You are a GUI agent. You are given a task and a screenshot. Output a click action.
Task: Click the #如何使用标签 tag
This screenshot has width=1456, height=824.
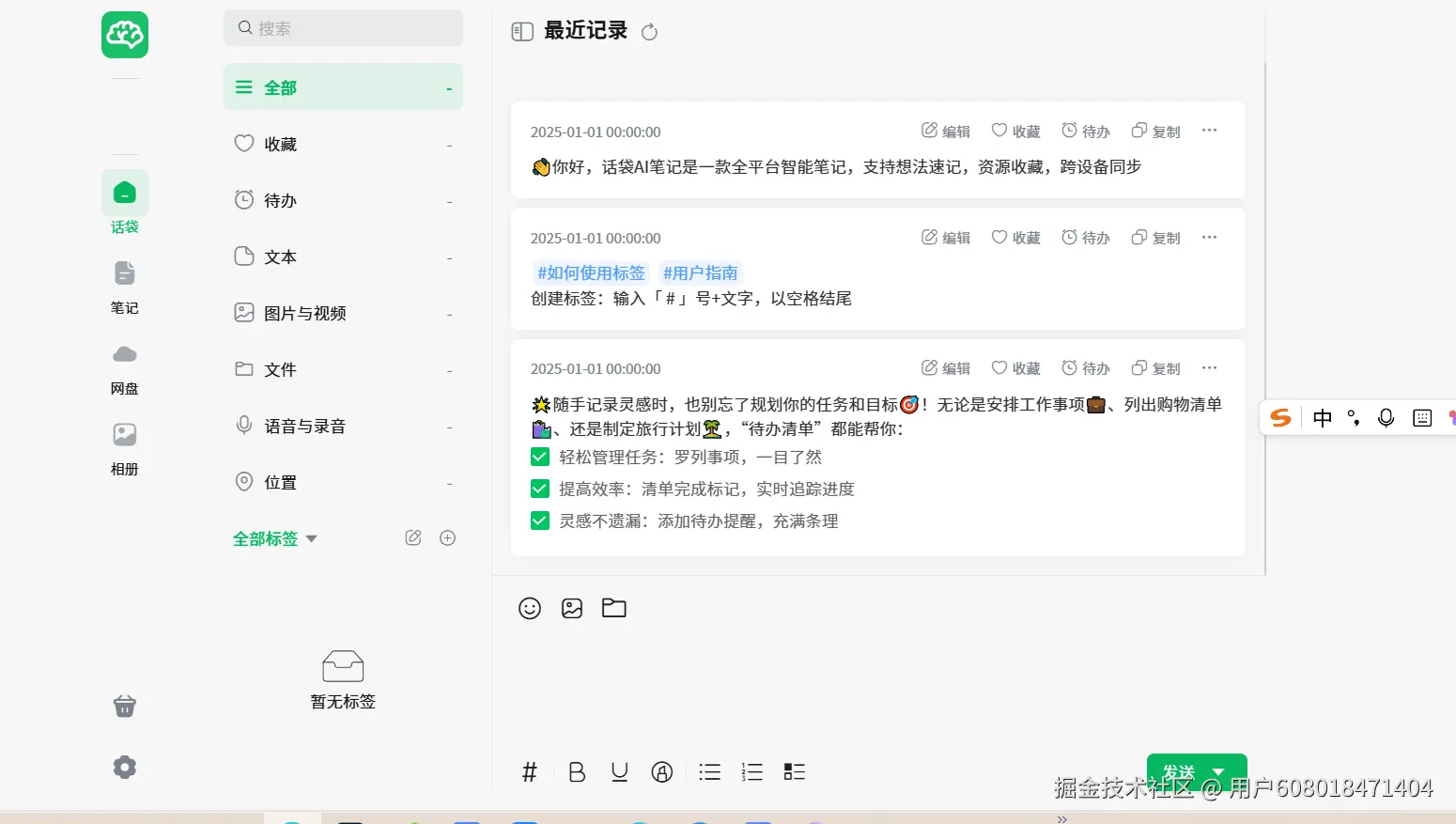point(591,273)
